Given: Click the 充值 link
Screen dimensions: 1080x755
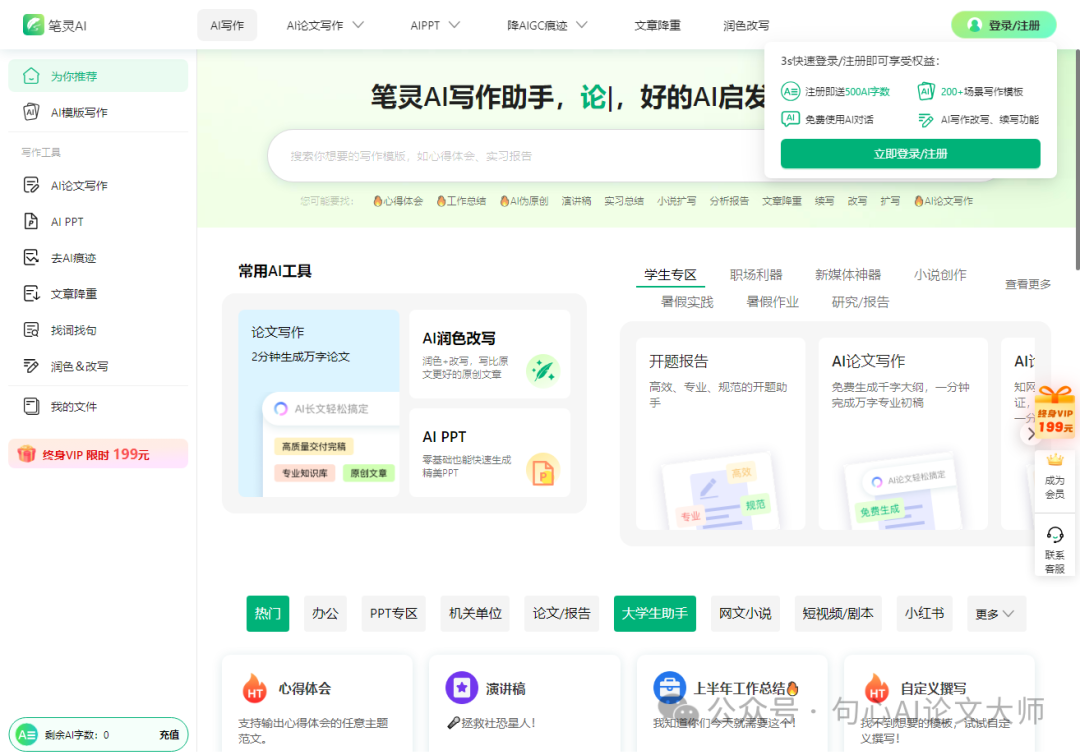Looking at the screenshot, I should pyautogui.click(x=169, y=734).
